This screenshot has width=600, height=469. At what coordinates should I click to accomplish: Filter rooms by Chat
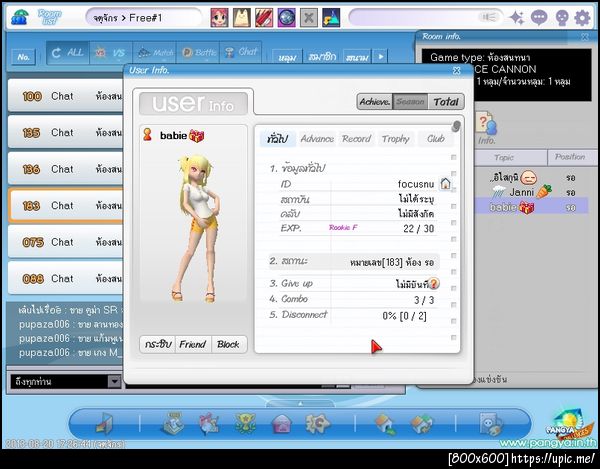(x=241, y=53)
